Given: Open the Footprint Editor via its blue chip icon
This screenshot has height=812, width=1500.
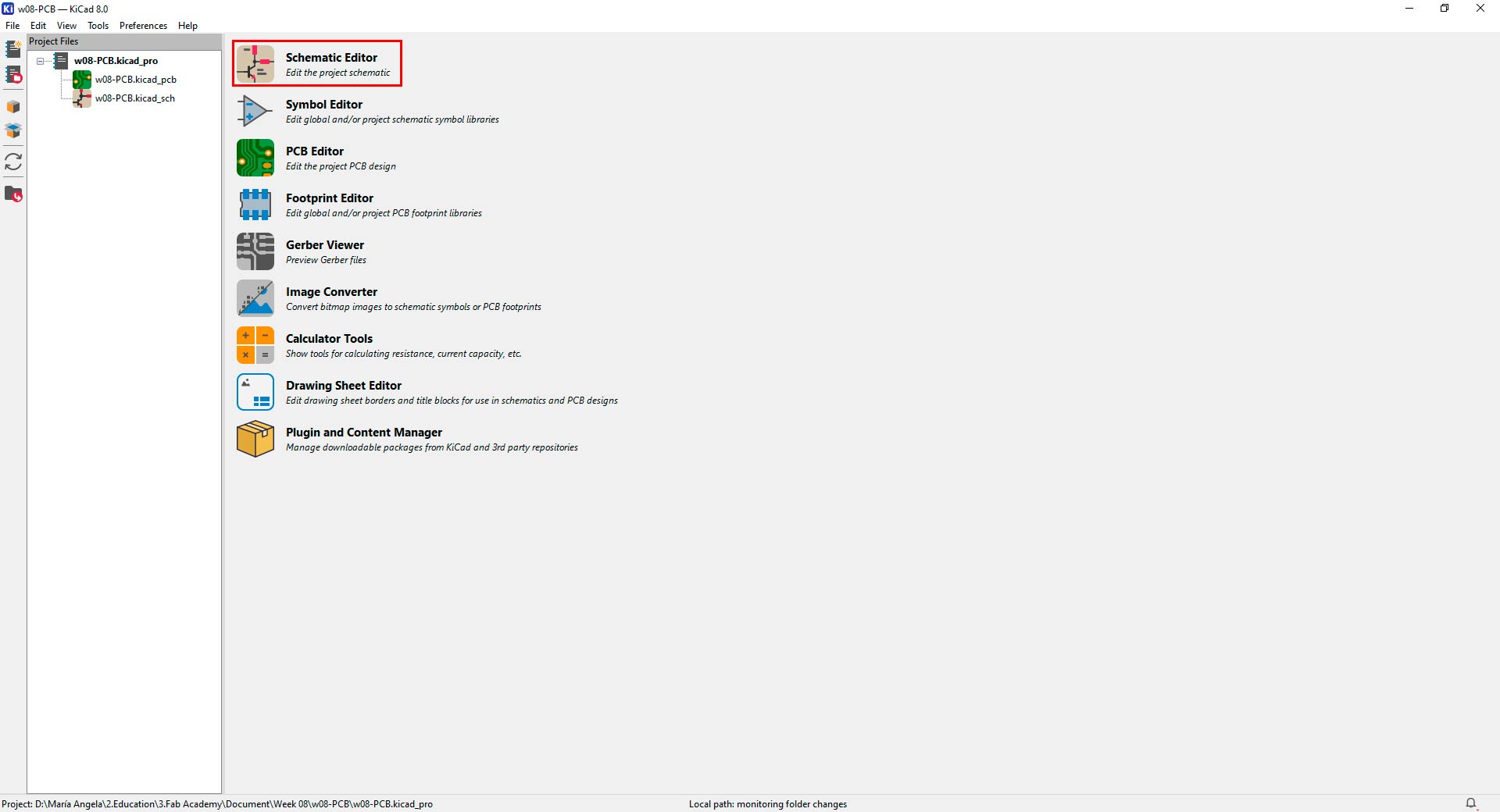Looking at the screenshot, I should pos(255,205).
